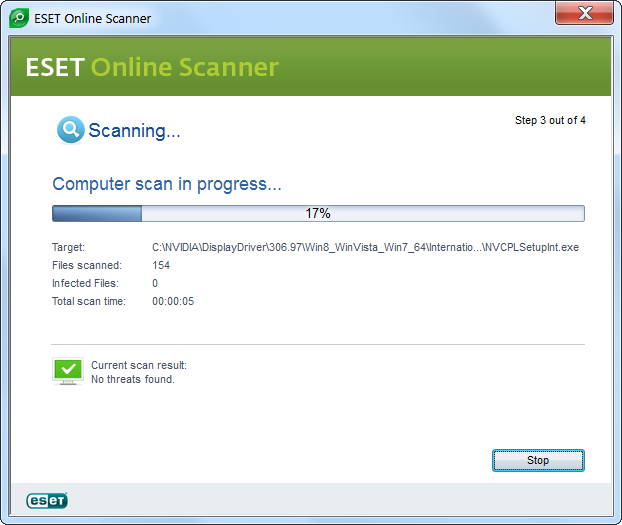This screenshot has width=622, height=525.
Task: Click the 'No threats found.' message
Action: click(x=133, y=379)
